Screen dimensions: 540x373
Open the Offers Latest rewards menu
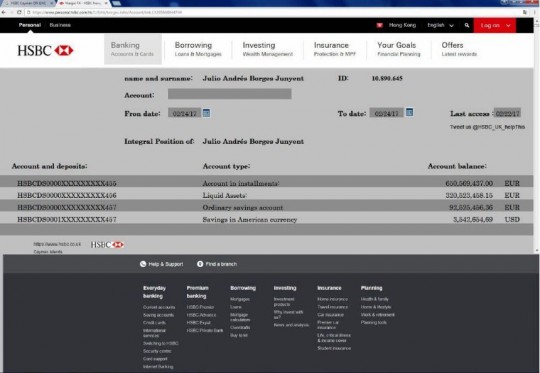tap(459, 49)
